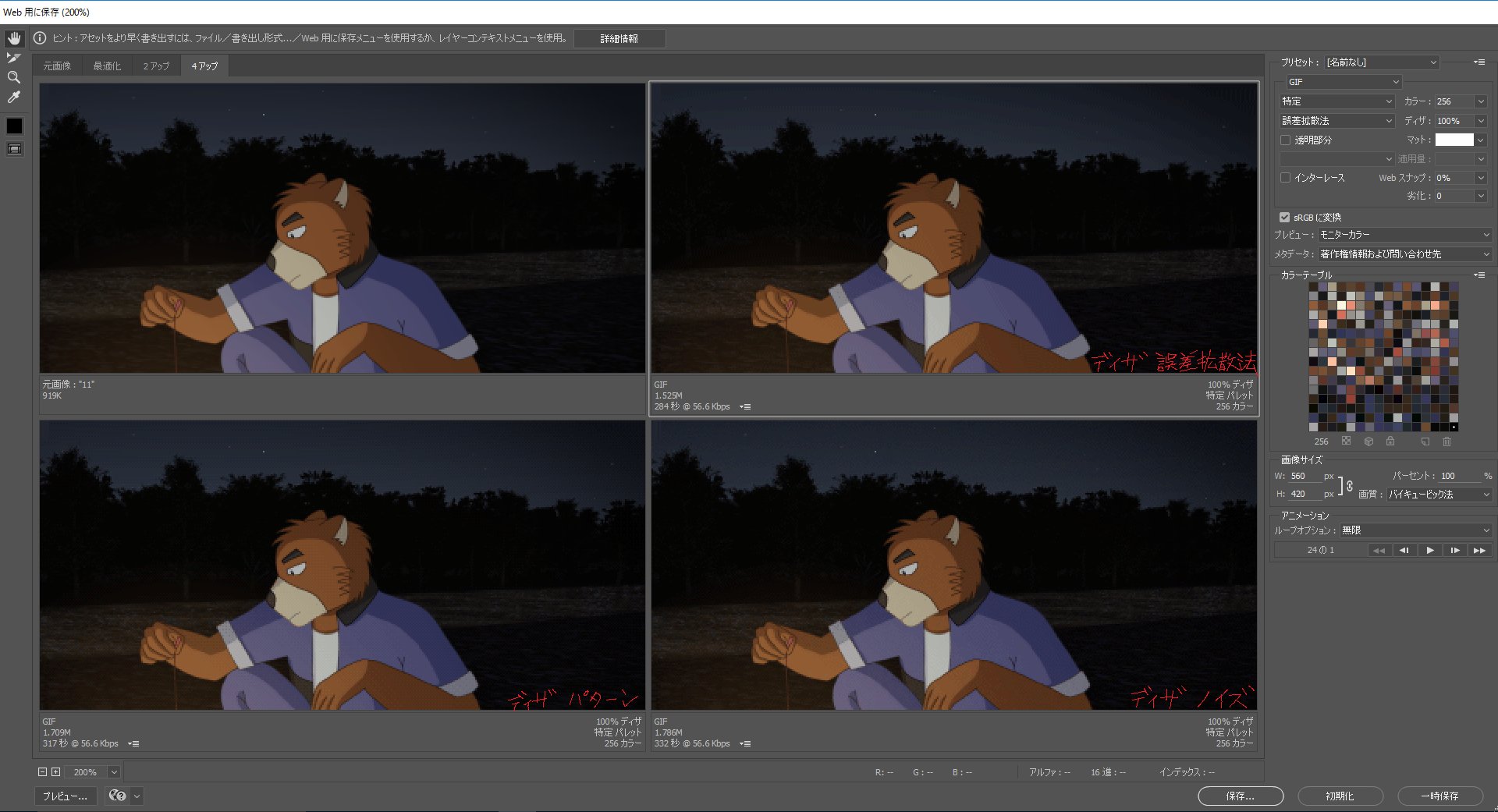This screenshot has height=812, width=1498.
Task: Zoom in with the plus icon
Action: pyautogui.click(x=55, y=772)
